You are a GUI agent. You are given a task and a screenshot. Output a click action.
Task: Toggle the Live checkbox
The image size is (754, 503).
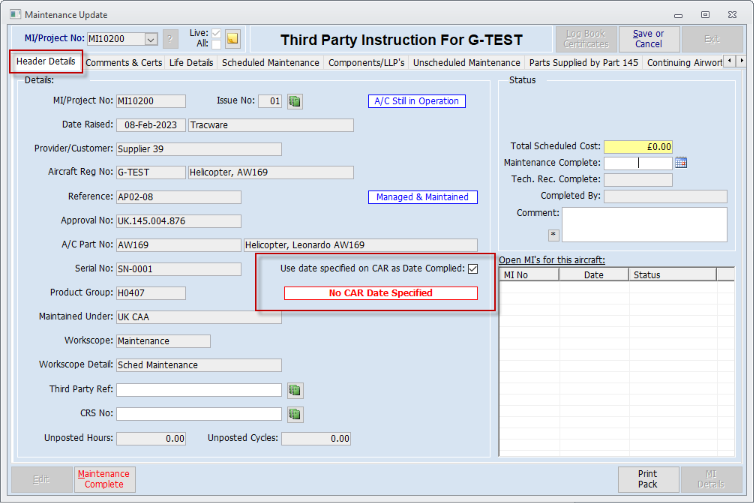click(216, 33)
